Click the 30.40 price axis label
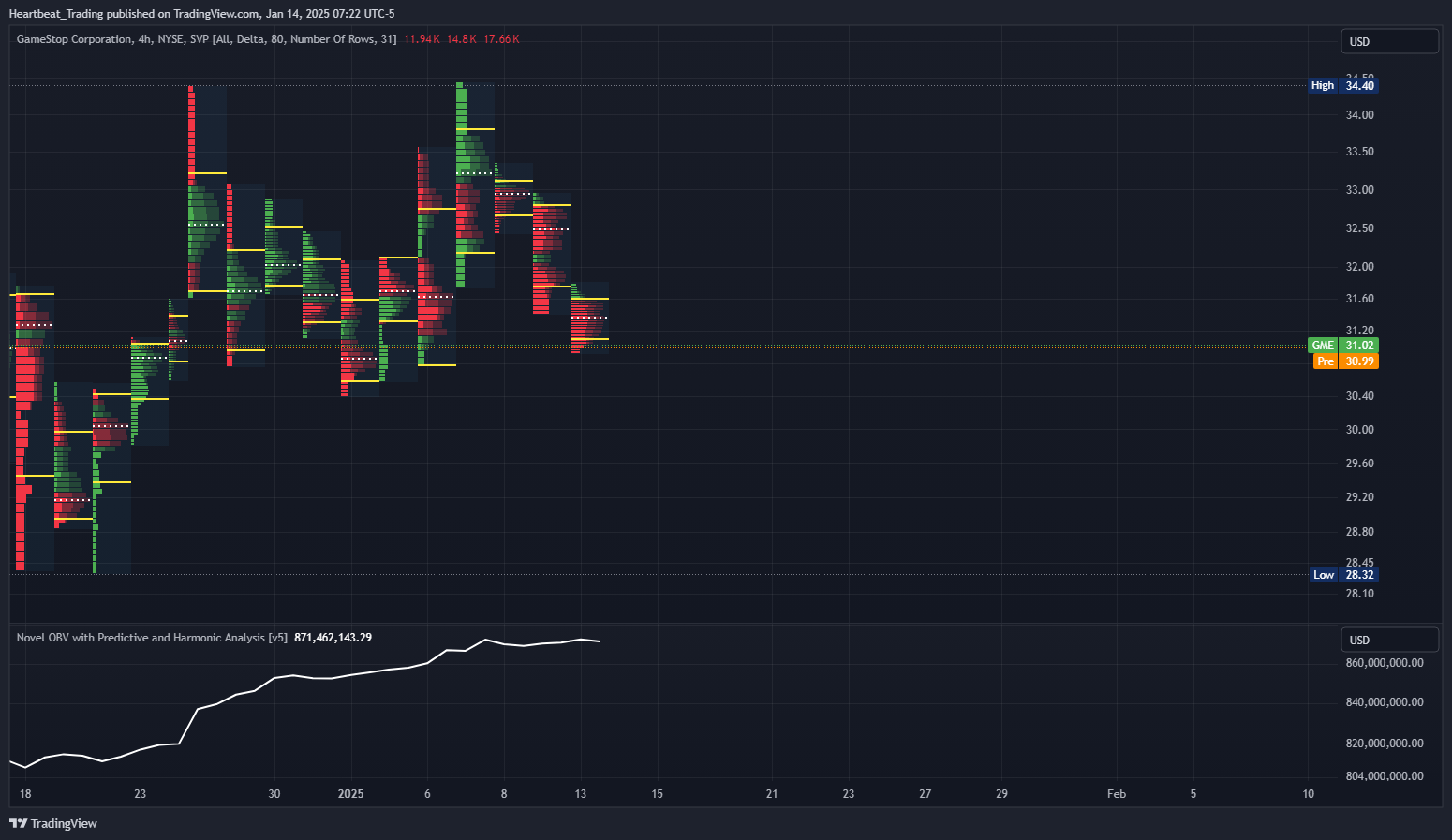 [1360, 396]
